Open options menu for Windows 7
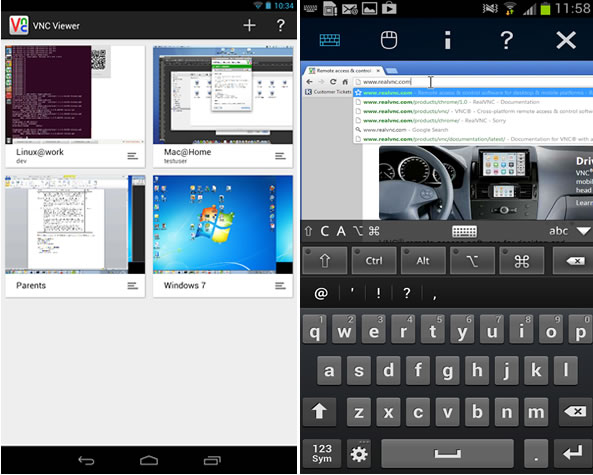 click(x=280, y=286)
